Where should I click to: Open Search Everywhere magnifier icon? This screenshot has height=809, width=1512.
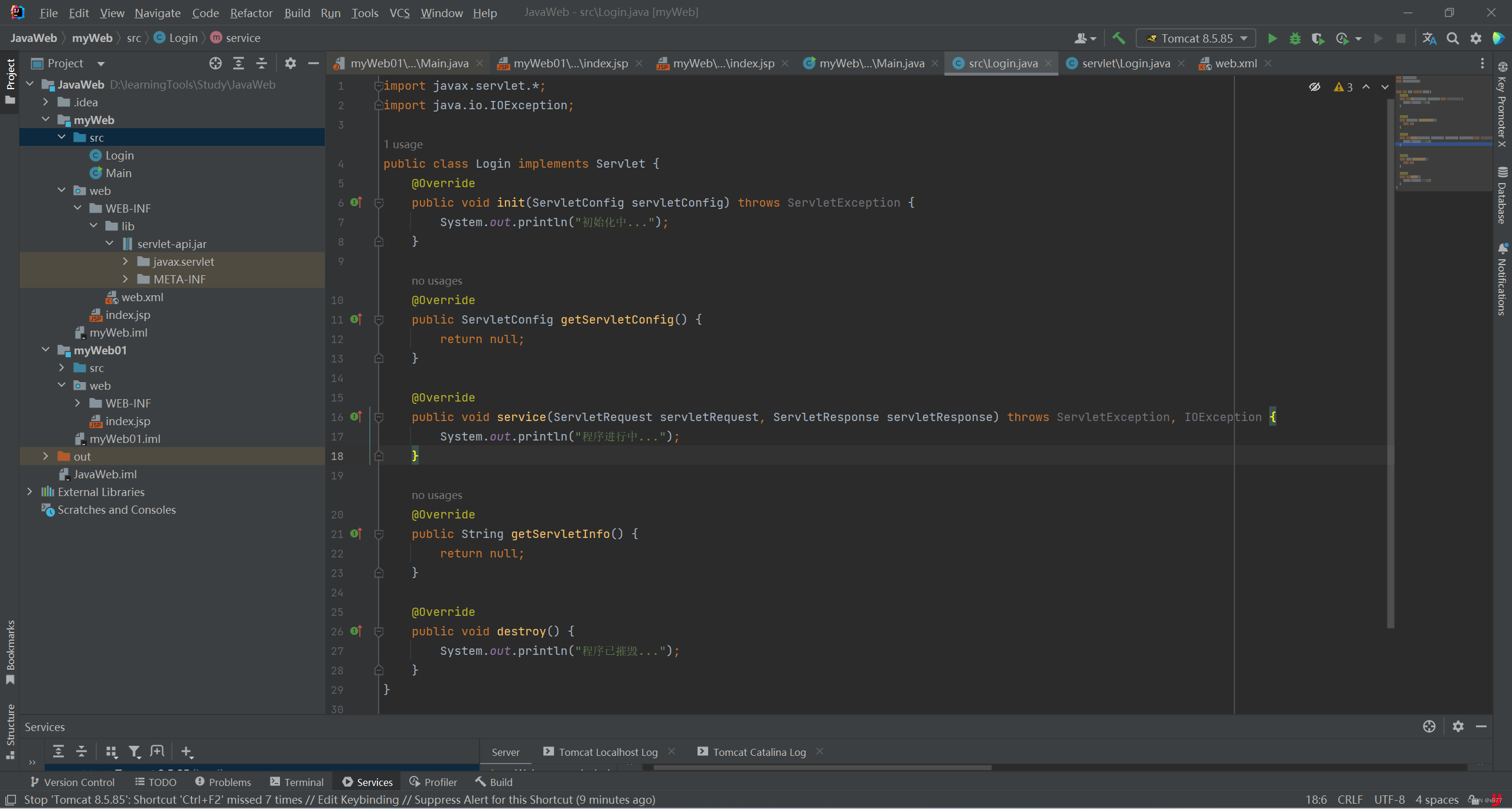click(x=1452, y=38)
